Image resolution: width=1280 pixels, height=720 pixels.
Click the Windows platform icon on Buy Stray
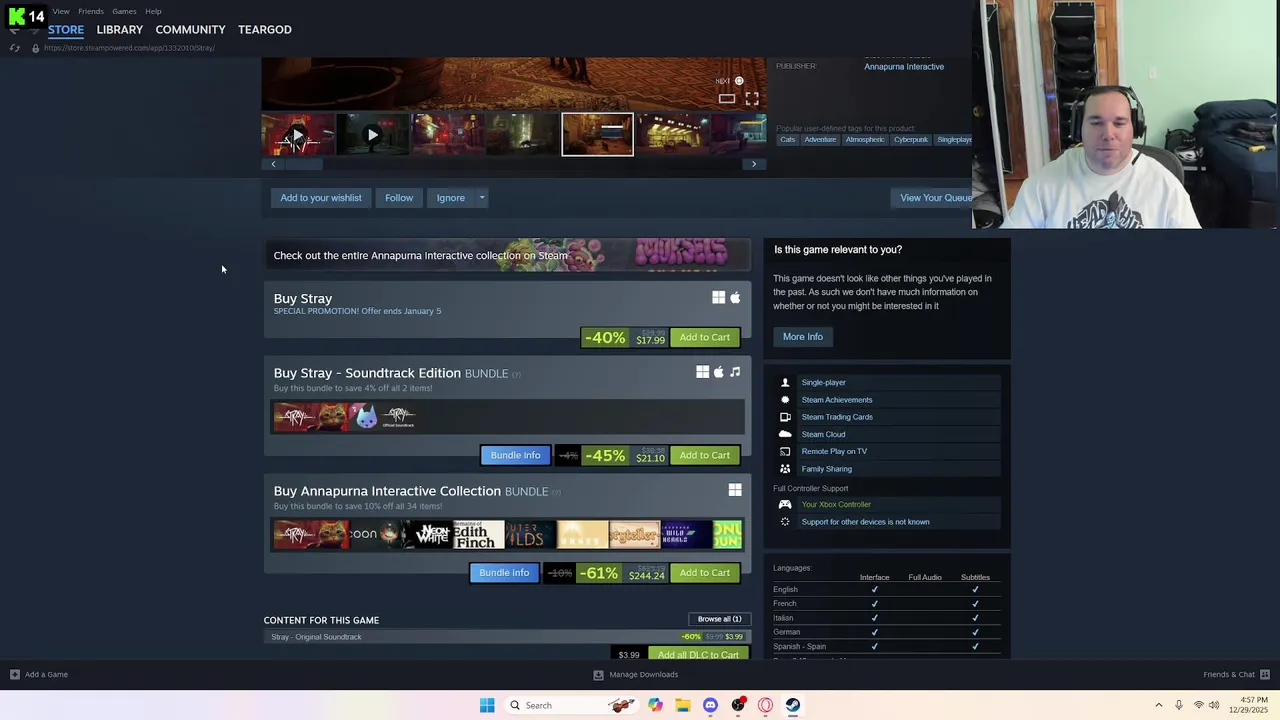click(x=718, y=298)
